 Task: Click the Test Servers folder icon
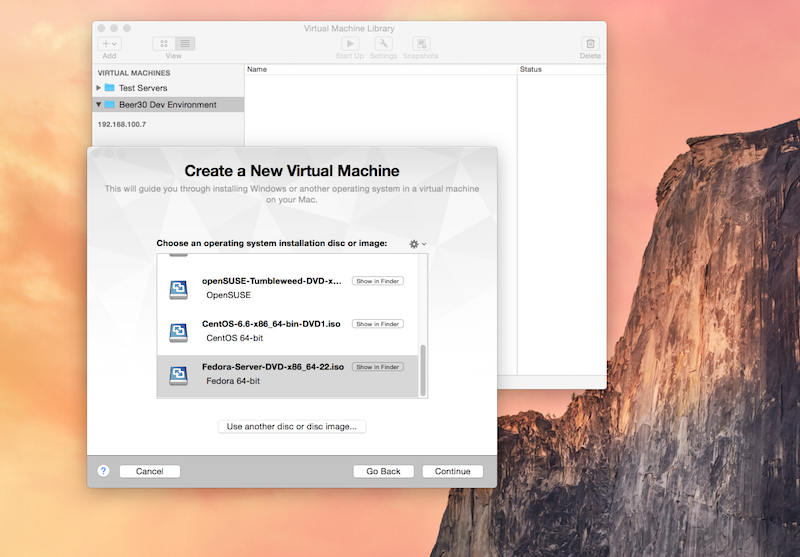[109, 88]
